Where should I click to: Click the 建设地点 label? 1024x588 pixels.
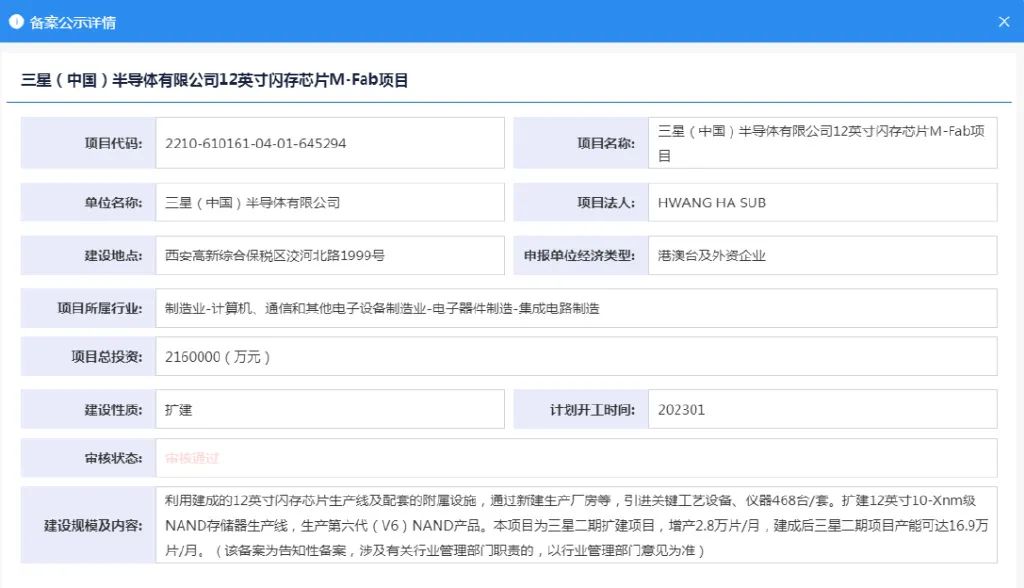pos(113,255)
